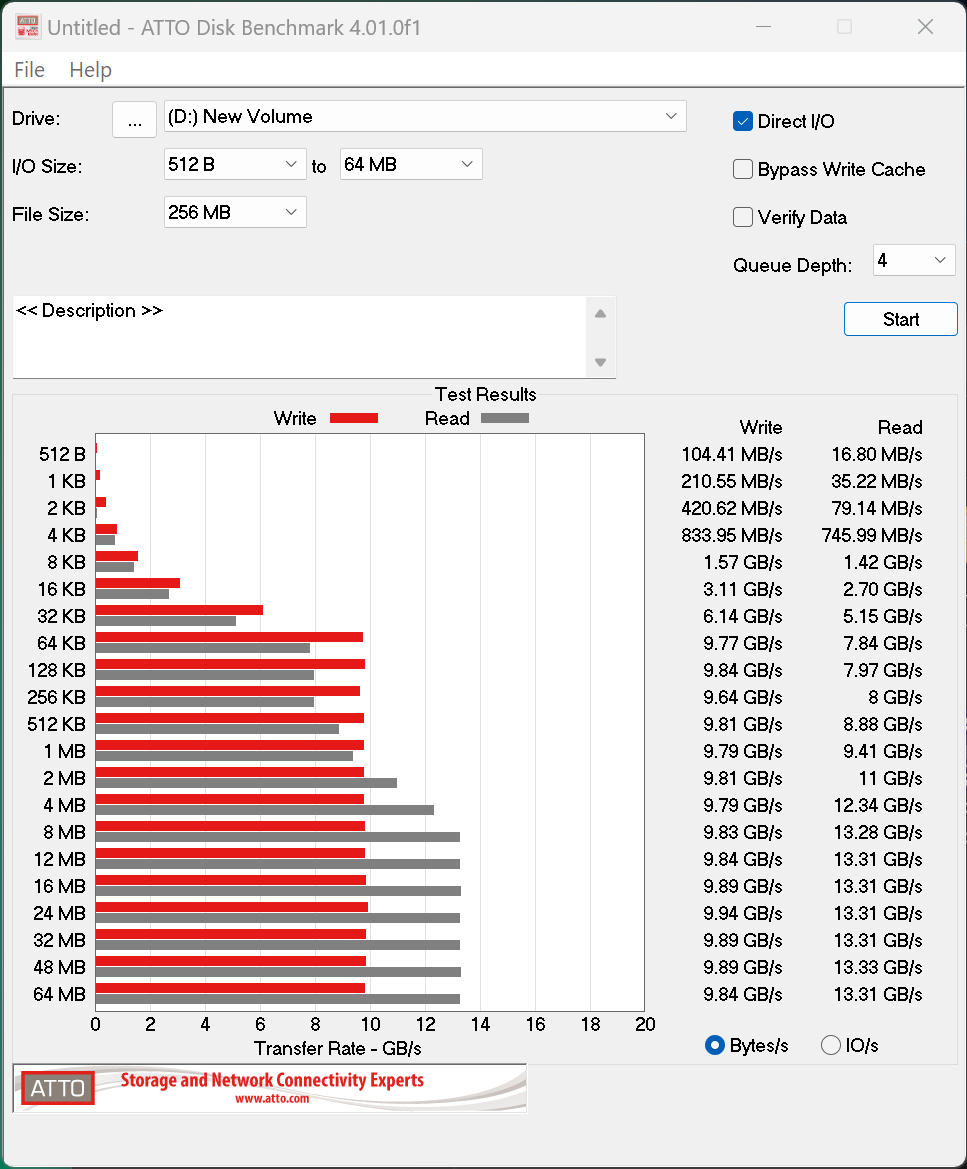Open the 64 MB maximum I/O size dropdown
Screen dimensions: 967x1169
tap(411, 164)
